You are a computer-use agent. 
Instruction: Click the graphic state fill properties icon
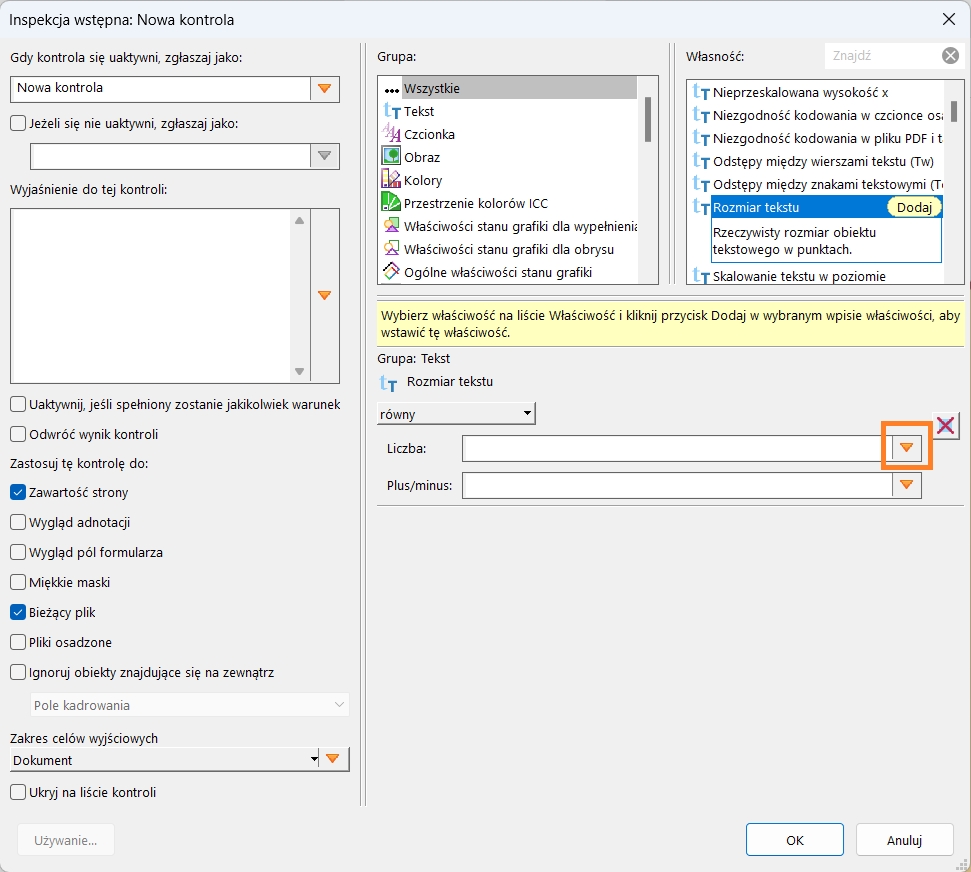(x=391, y=225)
